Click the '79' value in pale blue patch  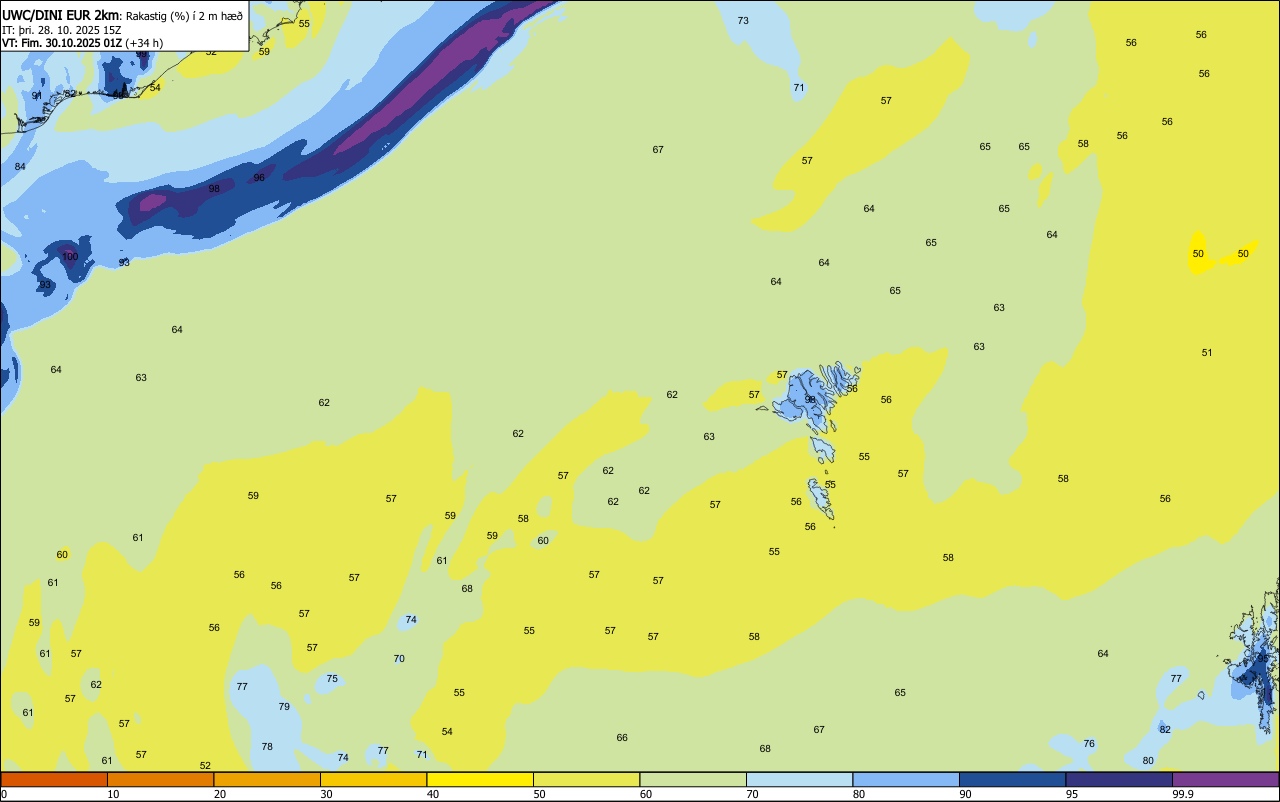[x=284, y=707]
